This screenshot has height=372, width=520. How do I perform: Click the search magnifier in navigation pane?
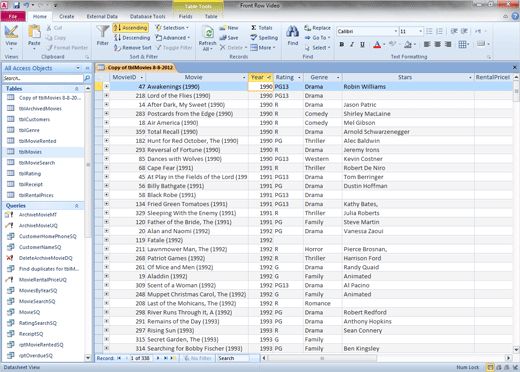click(x=87, y=78)
